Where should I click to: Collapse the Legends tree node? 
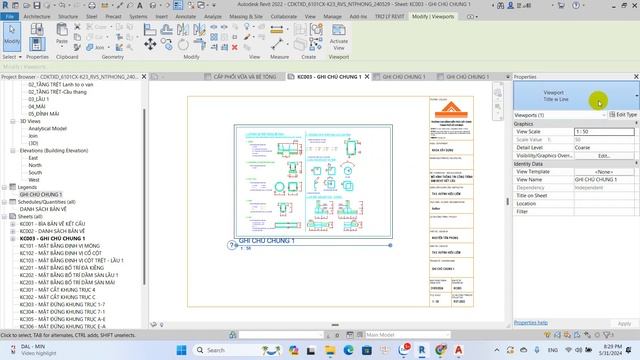pos(4,187)
